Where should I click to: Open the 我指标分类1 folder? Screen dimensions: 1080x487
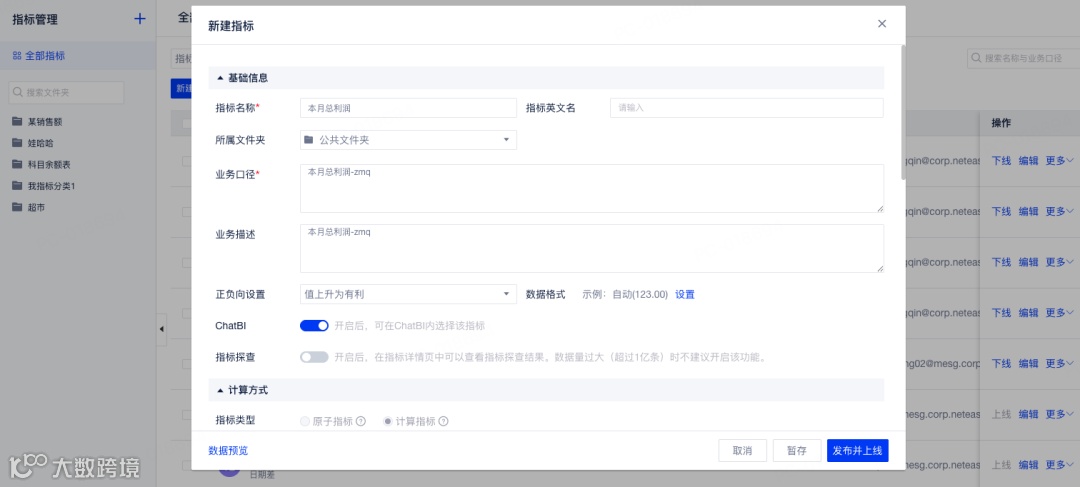[52, 186]
